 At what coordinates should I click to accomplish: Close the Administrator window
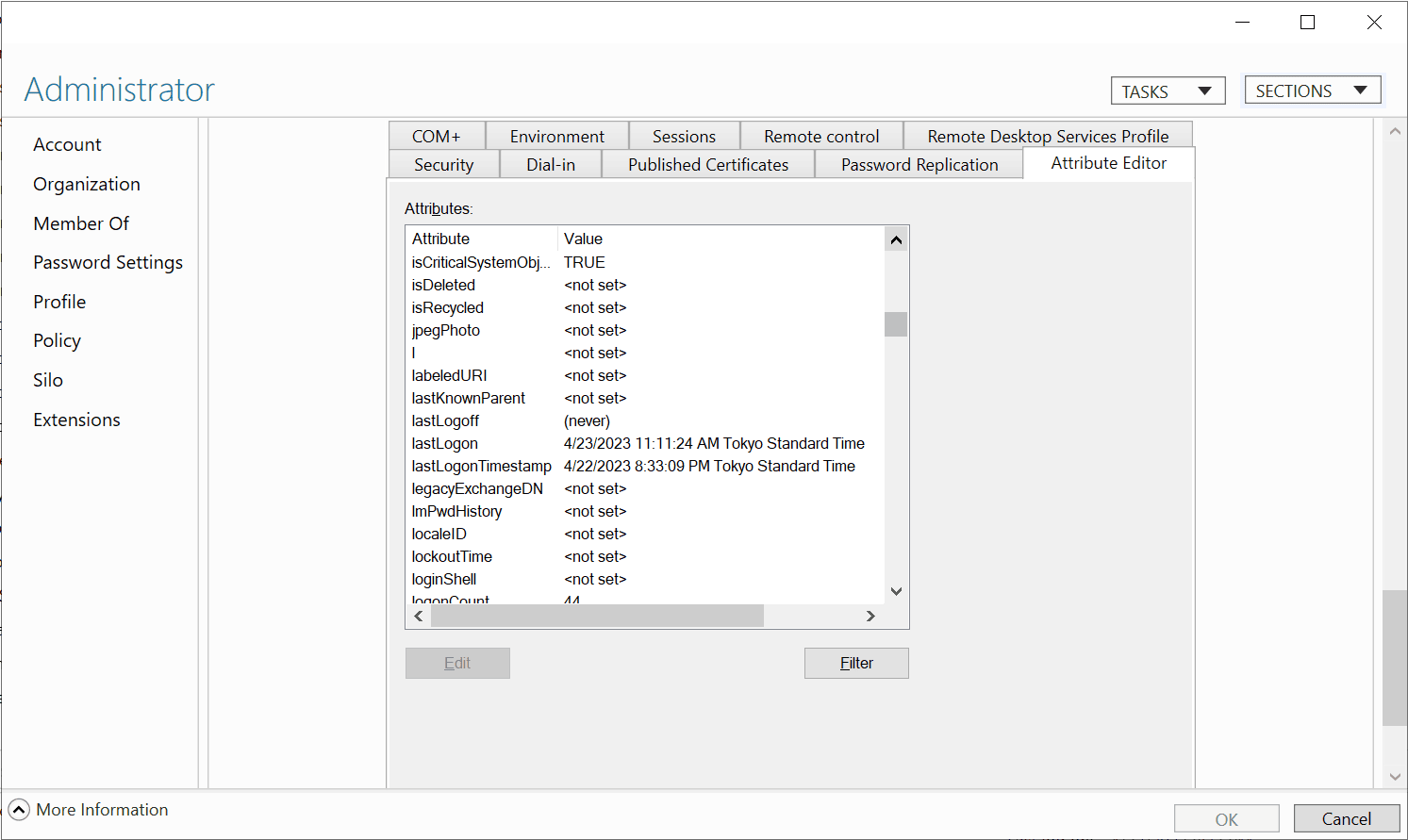point(1374,22)
